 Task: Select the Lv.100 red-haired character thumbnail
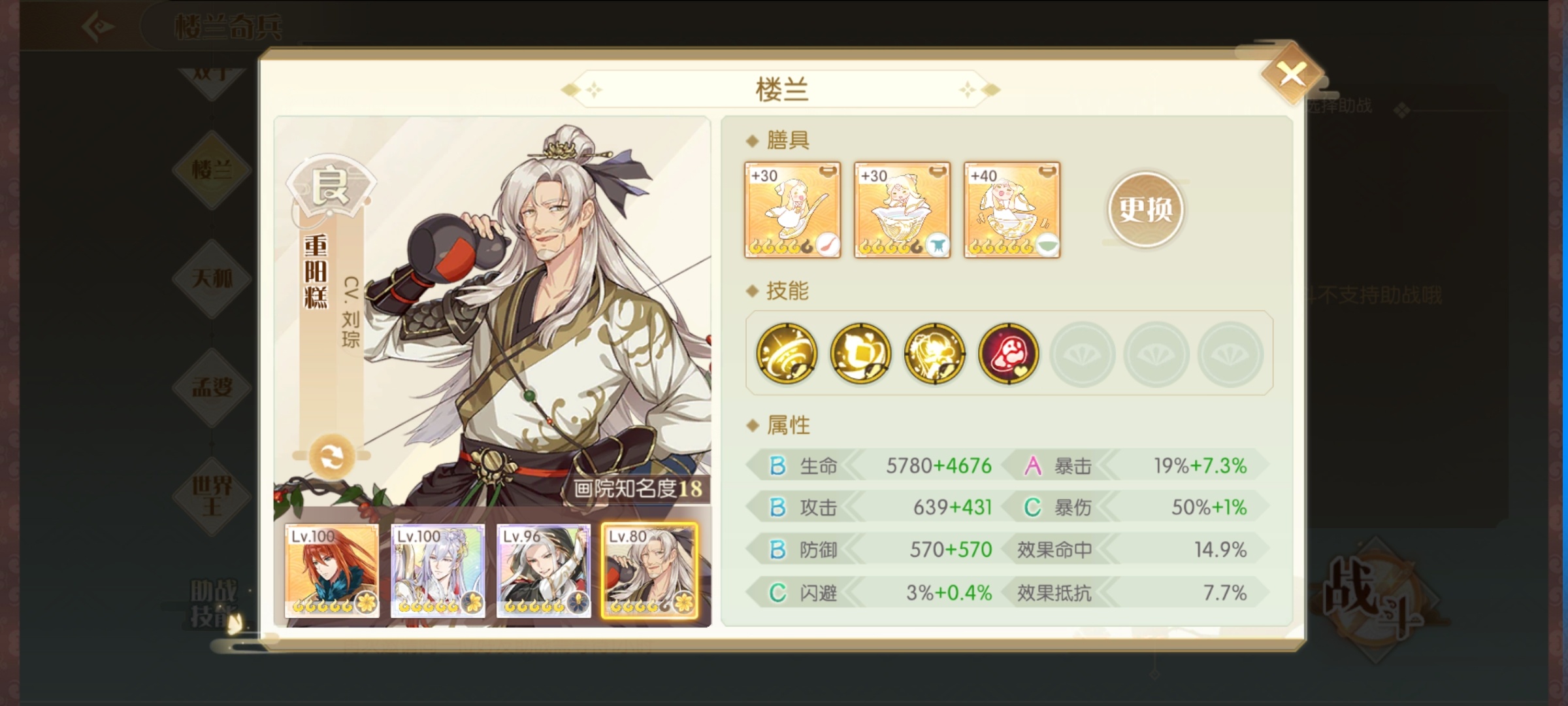[x=332, y=571]
